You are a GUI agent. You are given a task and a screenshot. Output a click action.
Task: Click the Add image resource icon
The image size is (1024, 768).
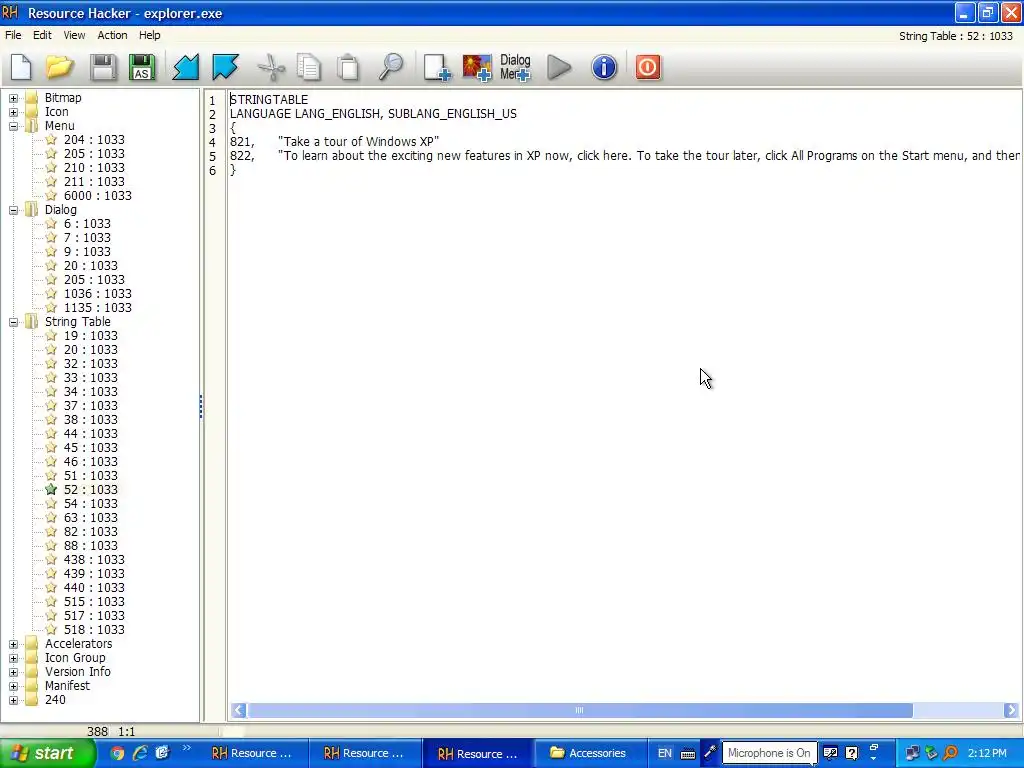pyautogui.click(x=477, y=67)
